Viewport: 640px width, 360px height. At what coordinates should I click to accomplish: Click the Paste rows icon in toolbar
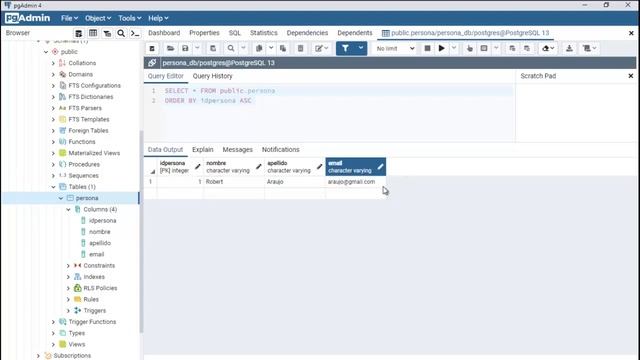tap(282, 48)
